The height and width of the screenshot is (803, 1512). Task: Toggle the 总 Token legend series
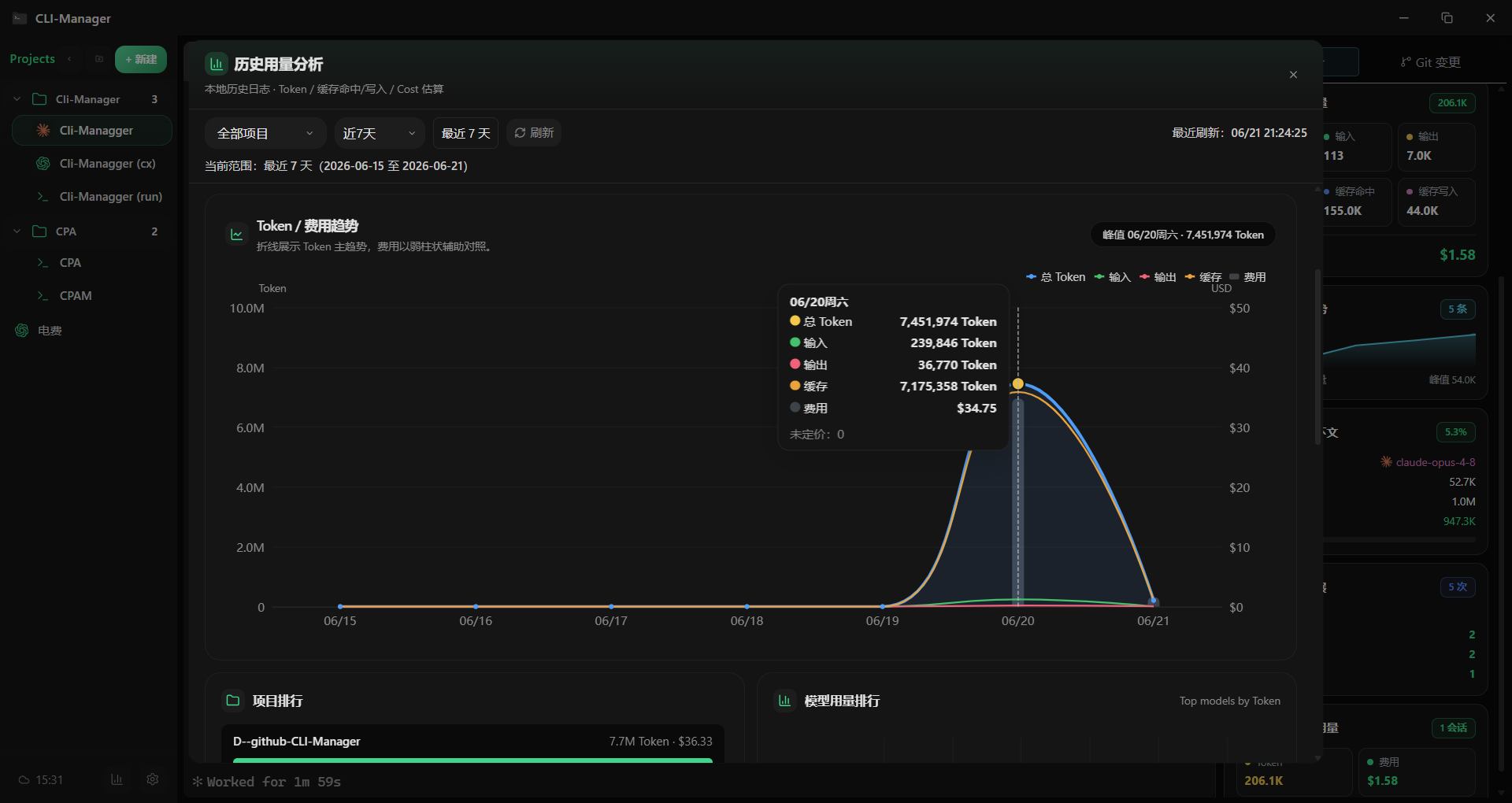(x=1055, y=277)
